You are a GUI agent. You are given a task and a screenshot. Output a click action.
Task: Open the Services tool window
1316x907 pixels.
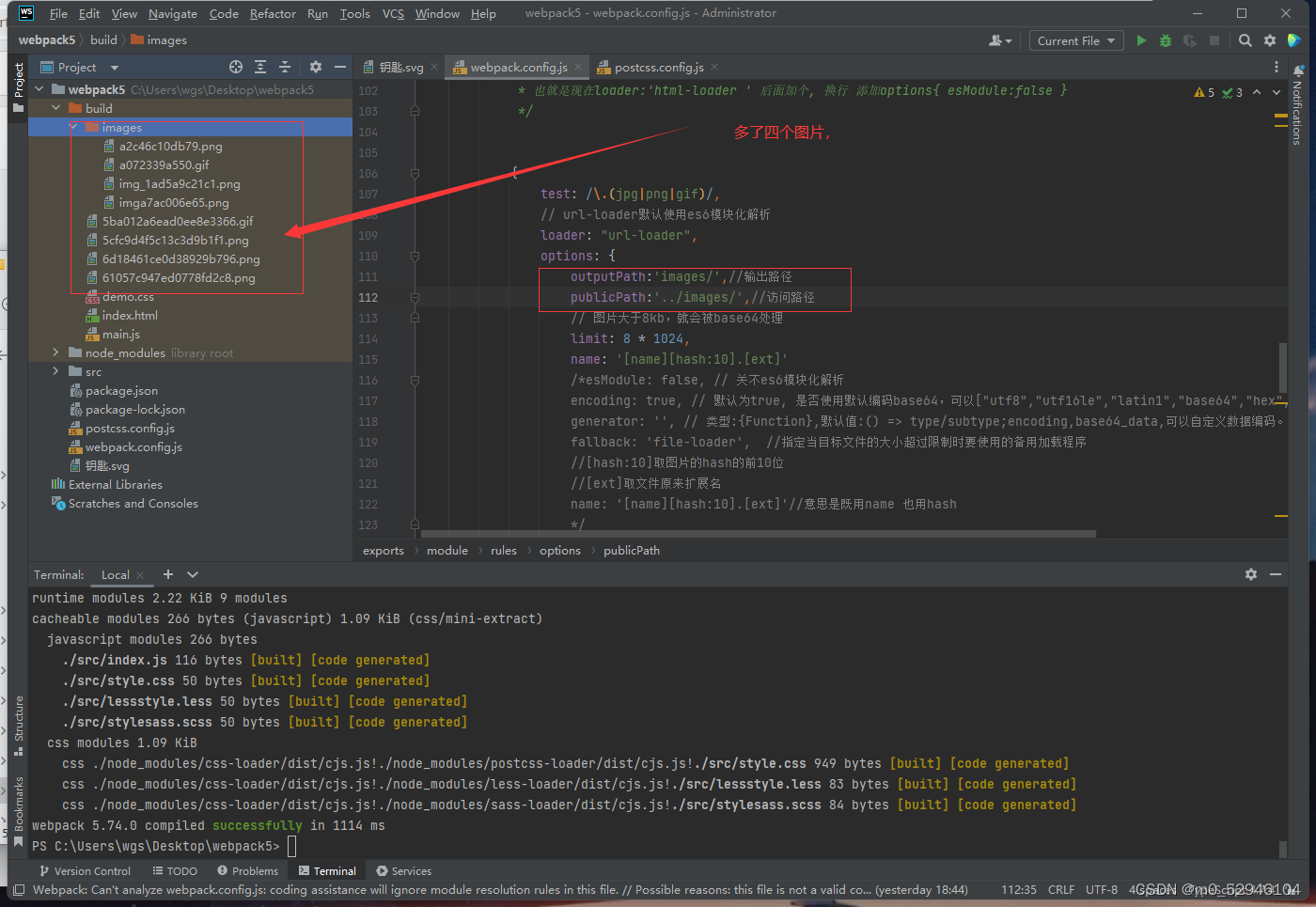pos(404,871)
